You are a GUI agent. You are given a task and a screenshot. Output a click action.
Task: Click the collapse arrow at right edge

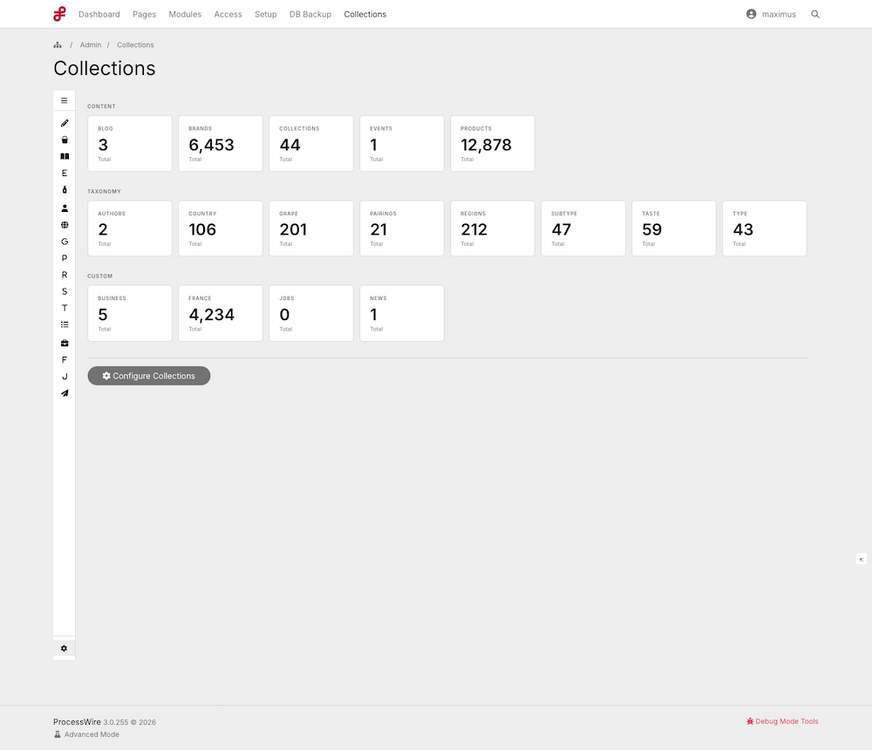(x=861, y=559)
